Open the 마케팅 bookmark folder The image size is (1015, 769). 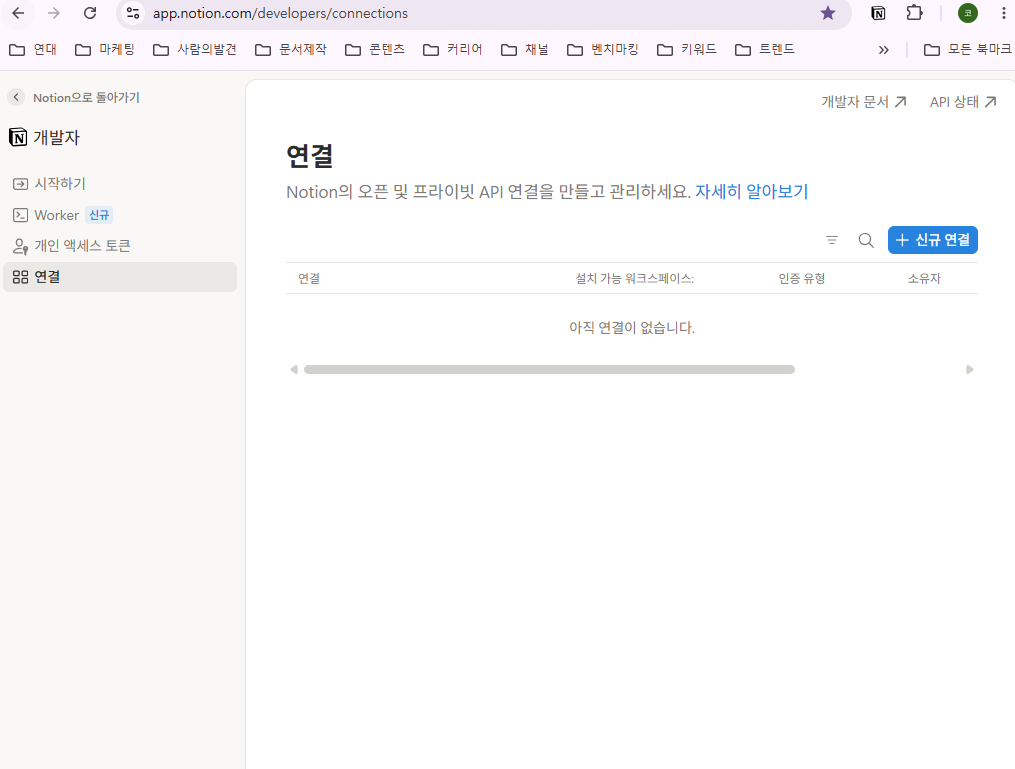105,49
